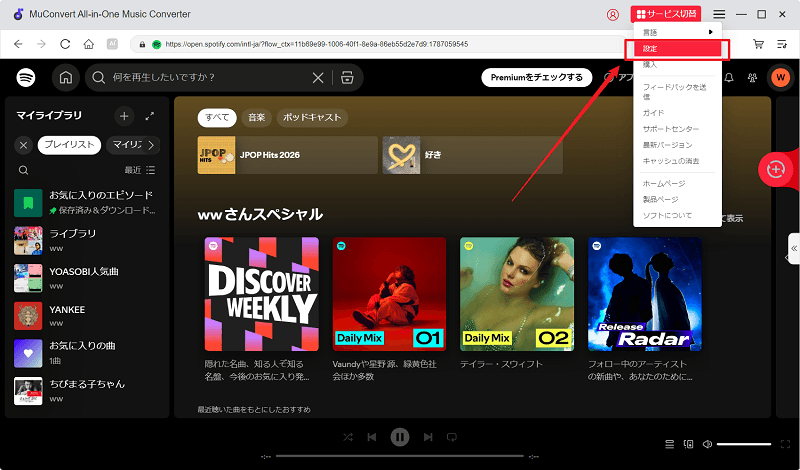Click the Spotify logo
The image size is (800, 470).
click(26, 78)
